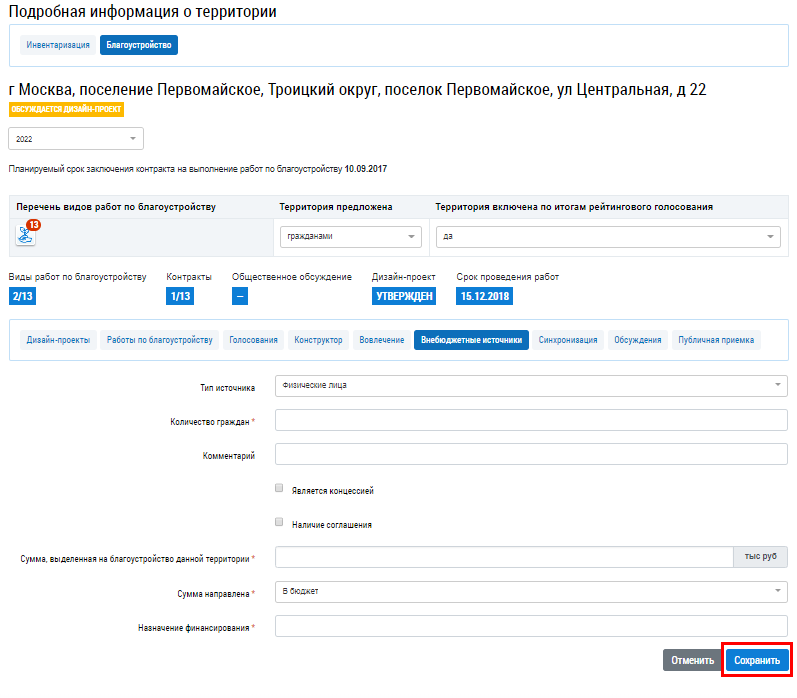Focus the «Комментарий» text field
The width and height of the screenshot is (797, 698).
coord(530,455)
